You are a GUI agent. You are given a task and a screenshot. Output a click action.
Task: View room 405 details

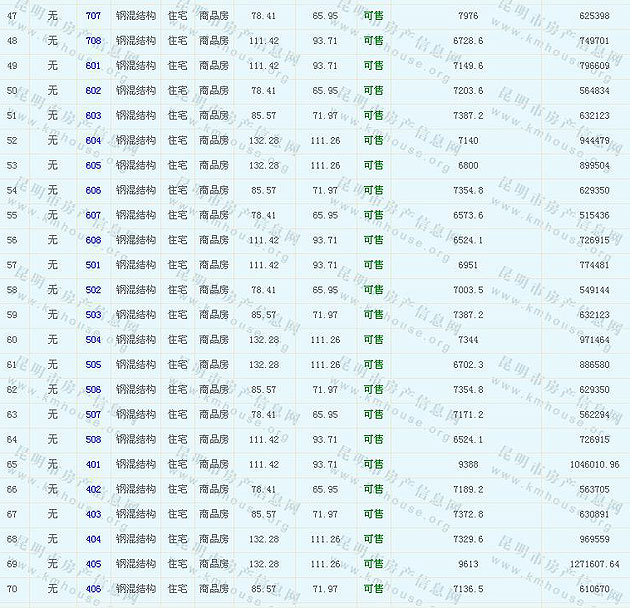click(93, 564)
